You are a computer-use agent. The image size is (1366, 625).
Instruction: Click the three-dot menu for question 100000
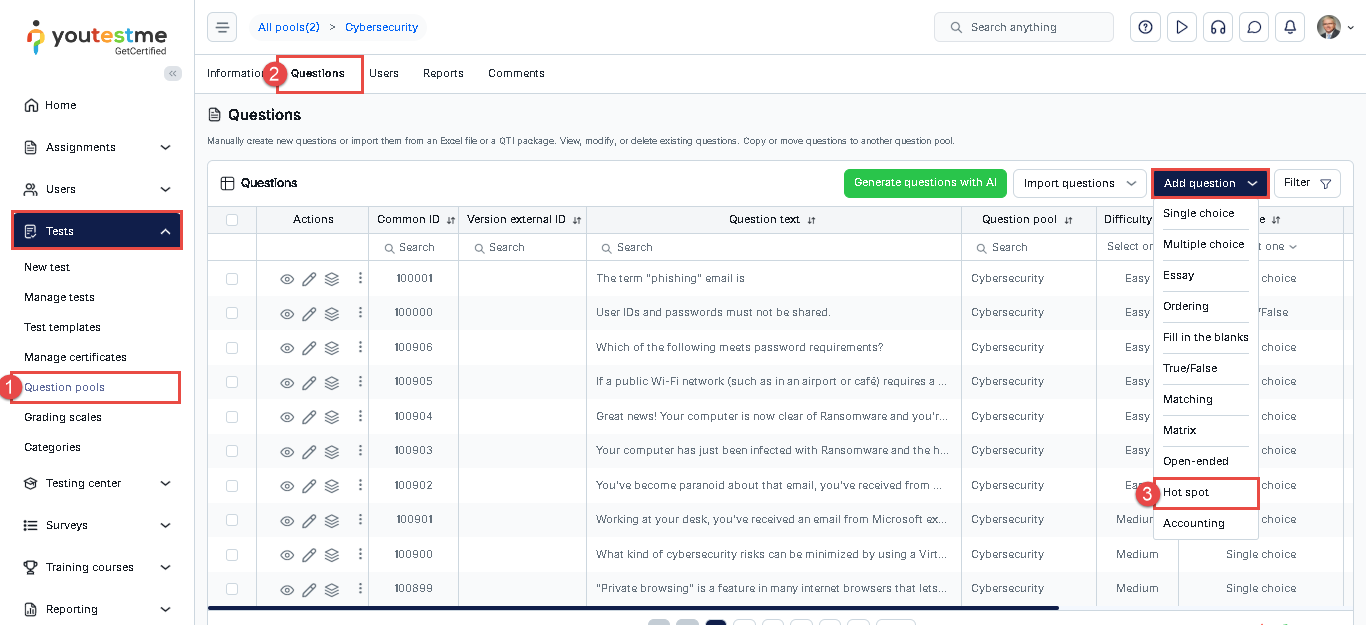[x=360, y=312]
